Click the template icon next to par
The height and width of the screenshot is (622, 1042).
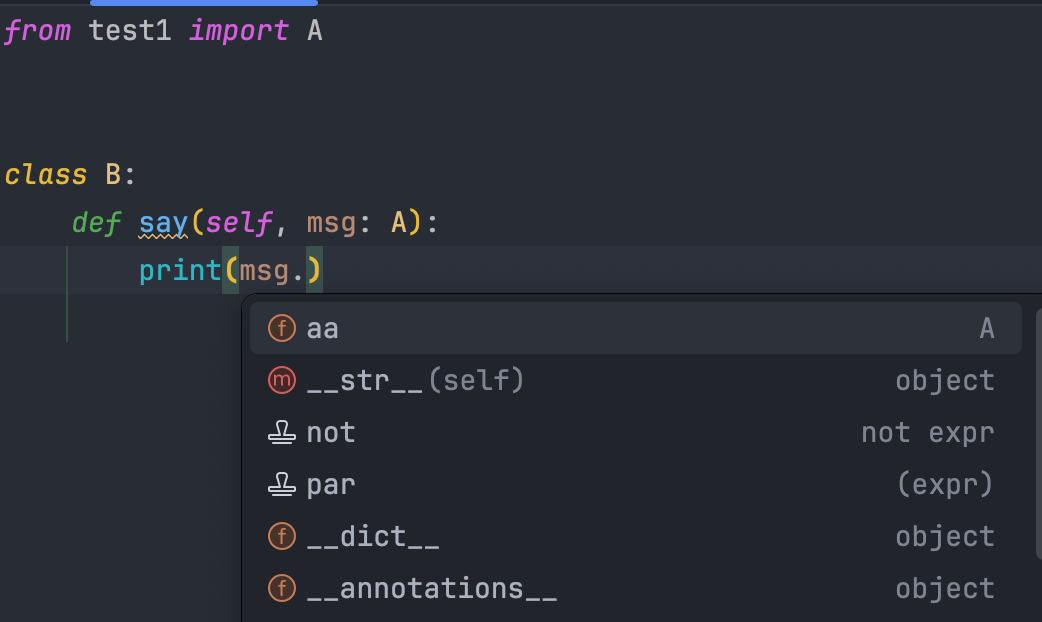point(283,484)
